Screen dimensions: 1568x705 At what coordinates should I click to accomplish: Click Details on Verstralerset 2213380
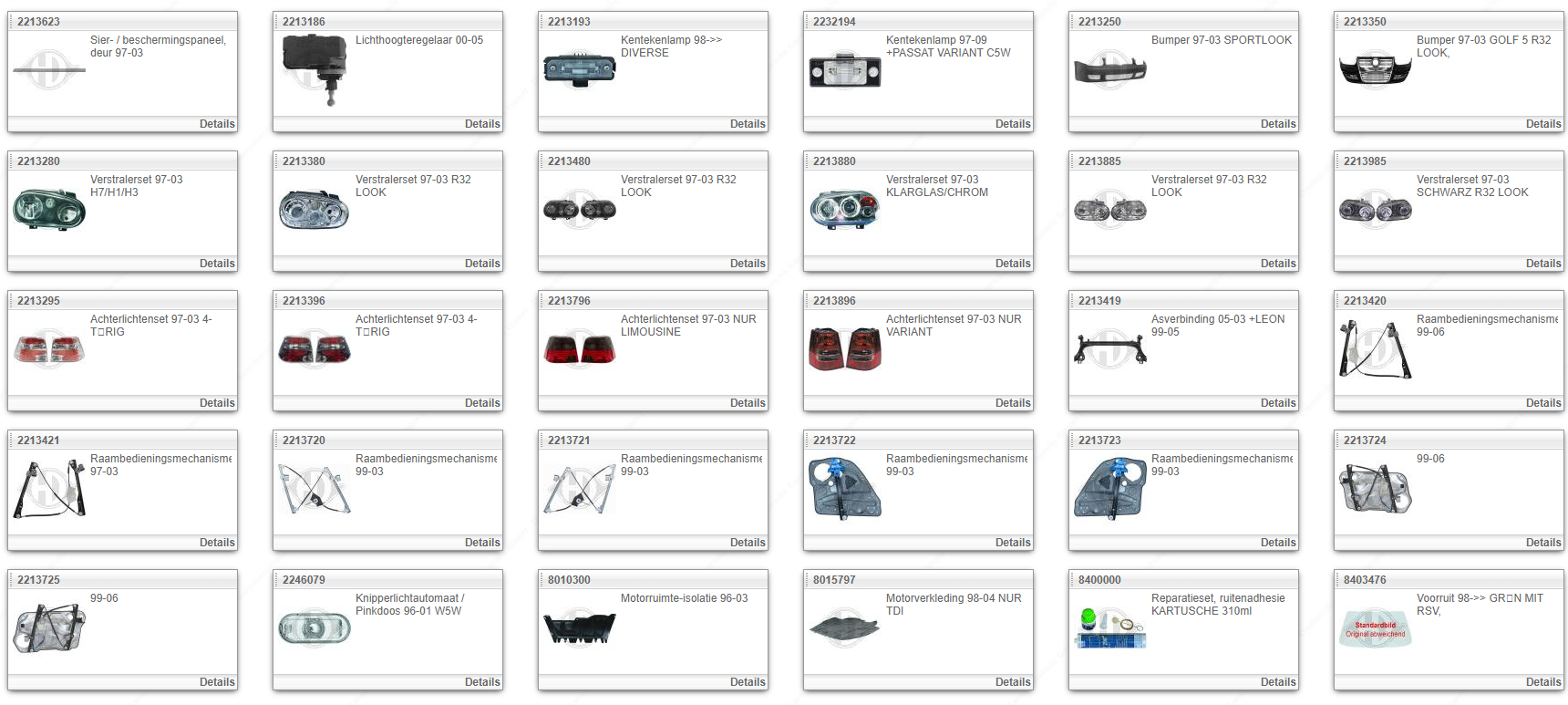pos(482,264)
